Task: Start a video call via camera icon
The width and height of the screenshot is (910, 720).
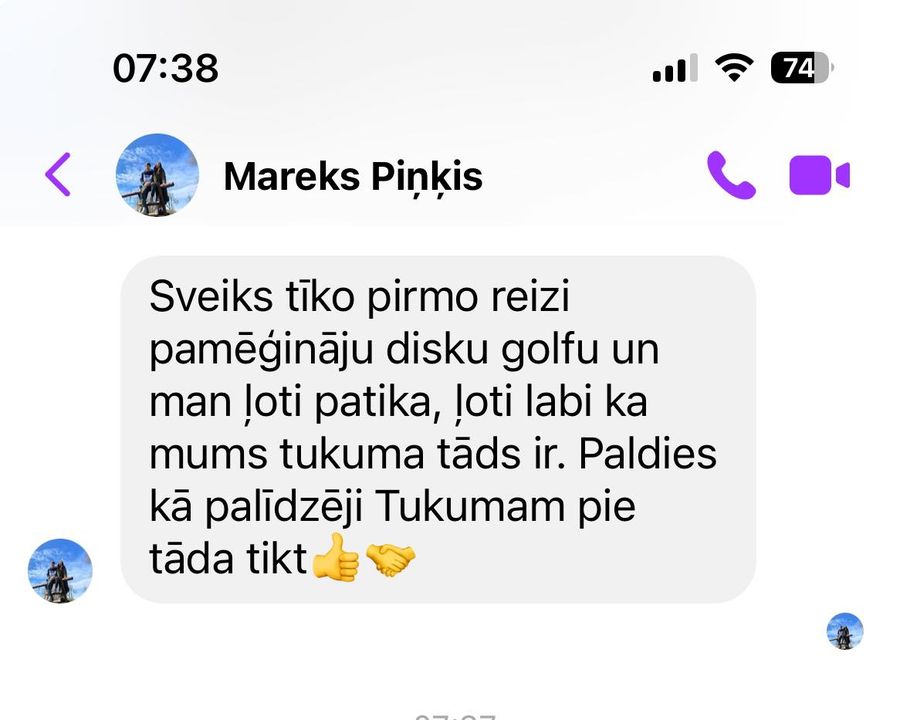Action: click(x=819, y=175)
